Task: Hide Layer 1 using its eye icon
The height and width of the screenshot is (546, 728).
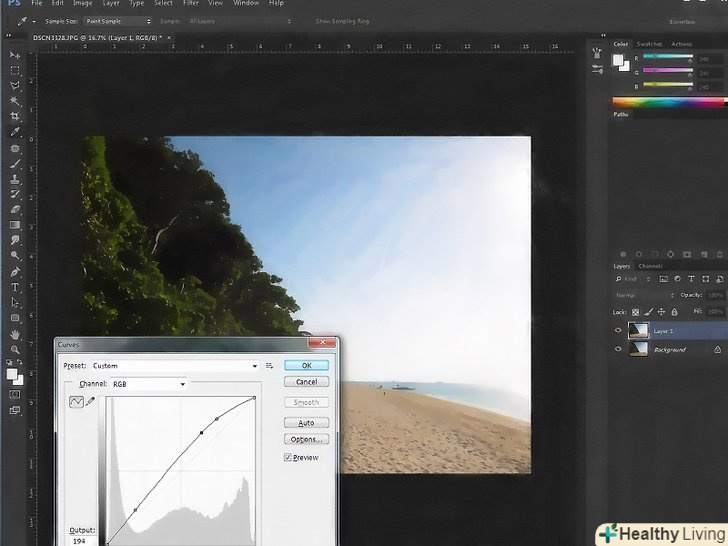Action: (x=618, y=330)
